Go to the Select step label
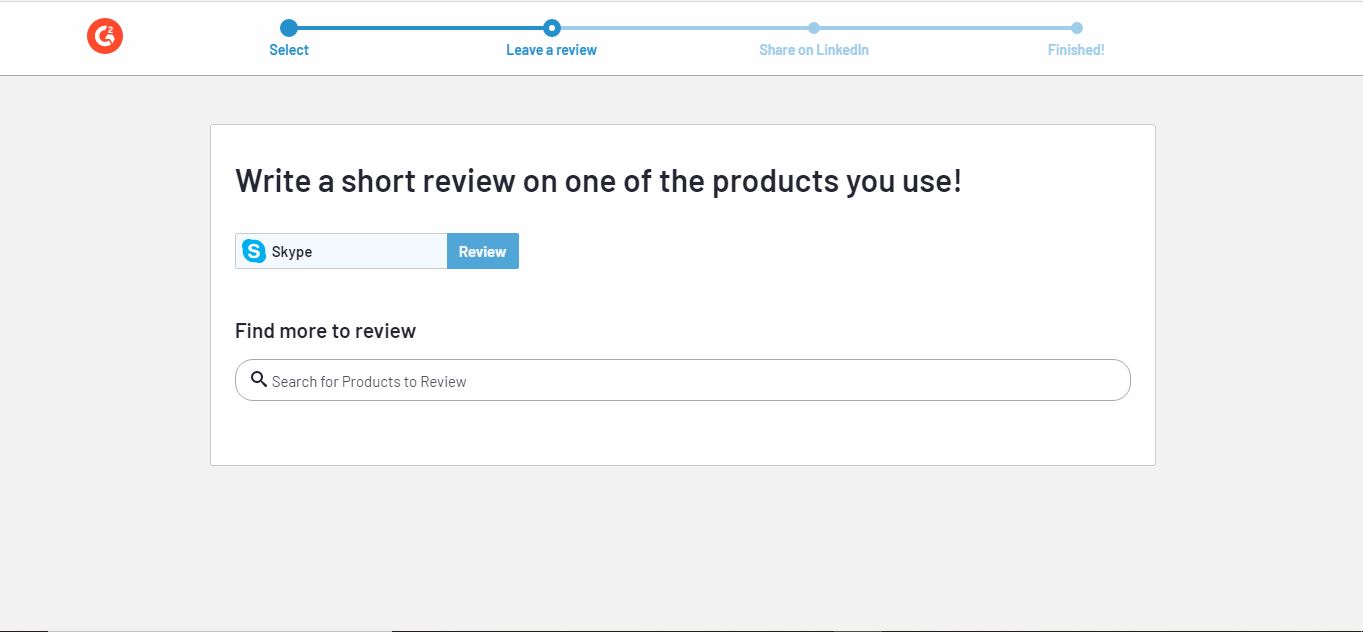Image resolution: width=1363 pixels, height=632 pixels. pos(289,50)
